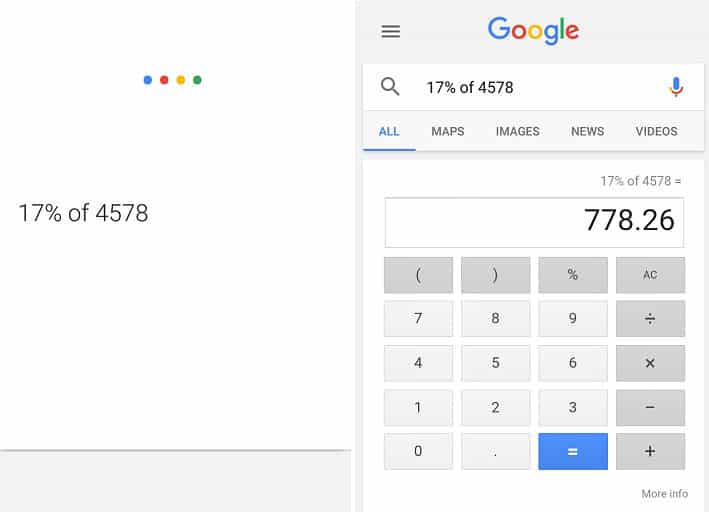Tap the microphone voice search icon
Screen dimensions: 709x512
tap(676, 87)
